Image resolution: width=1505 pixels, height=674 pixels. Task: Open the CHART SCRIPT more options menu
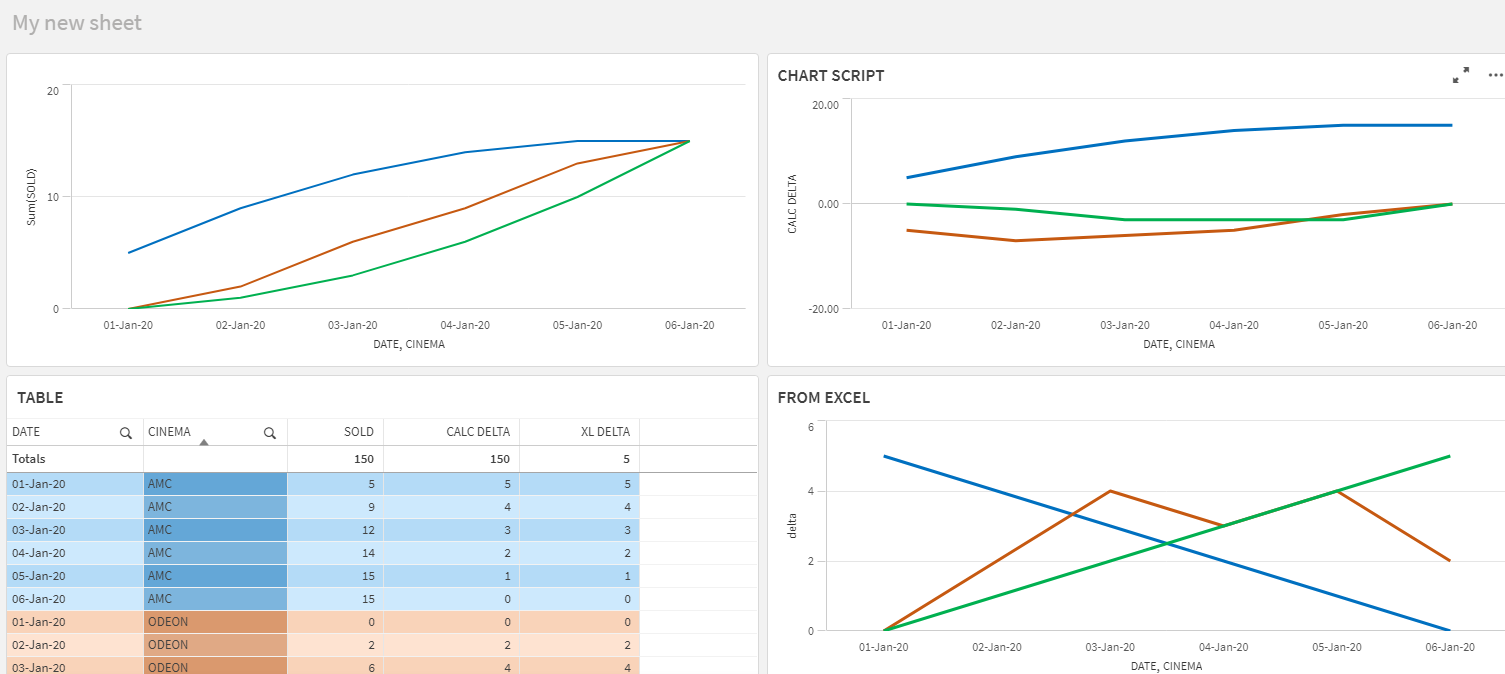coord(1495,75)
